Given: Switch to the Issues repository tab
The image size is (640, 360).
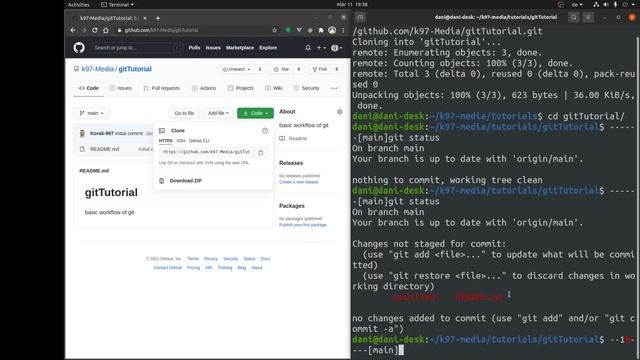Looking at the screenshot, I should (120, 88).
